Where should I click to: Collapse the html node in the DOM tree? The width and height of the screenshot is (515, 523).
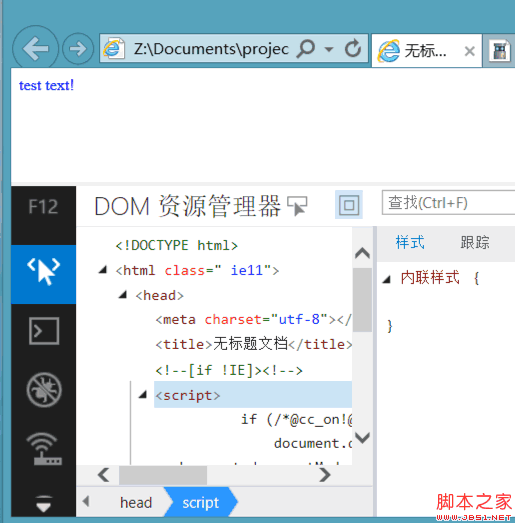pyautogui.click(x=103, y=270)
